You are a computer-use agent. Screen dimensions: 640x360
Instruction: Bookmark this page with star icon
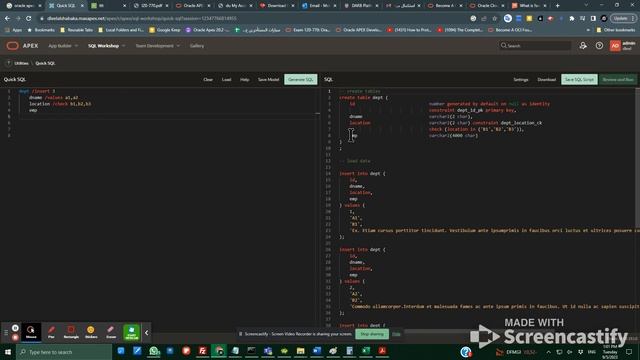[495, 18]
